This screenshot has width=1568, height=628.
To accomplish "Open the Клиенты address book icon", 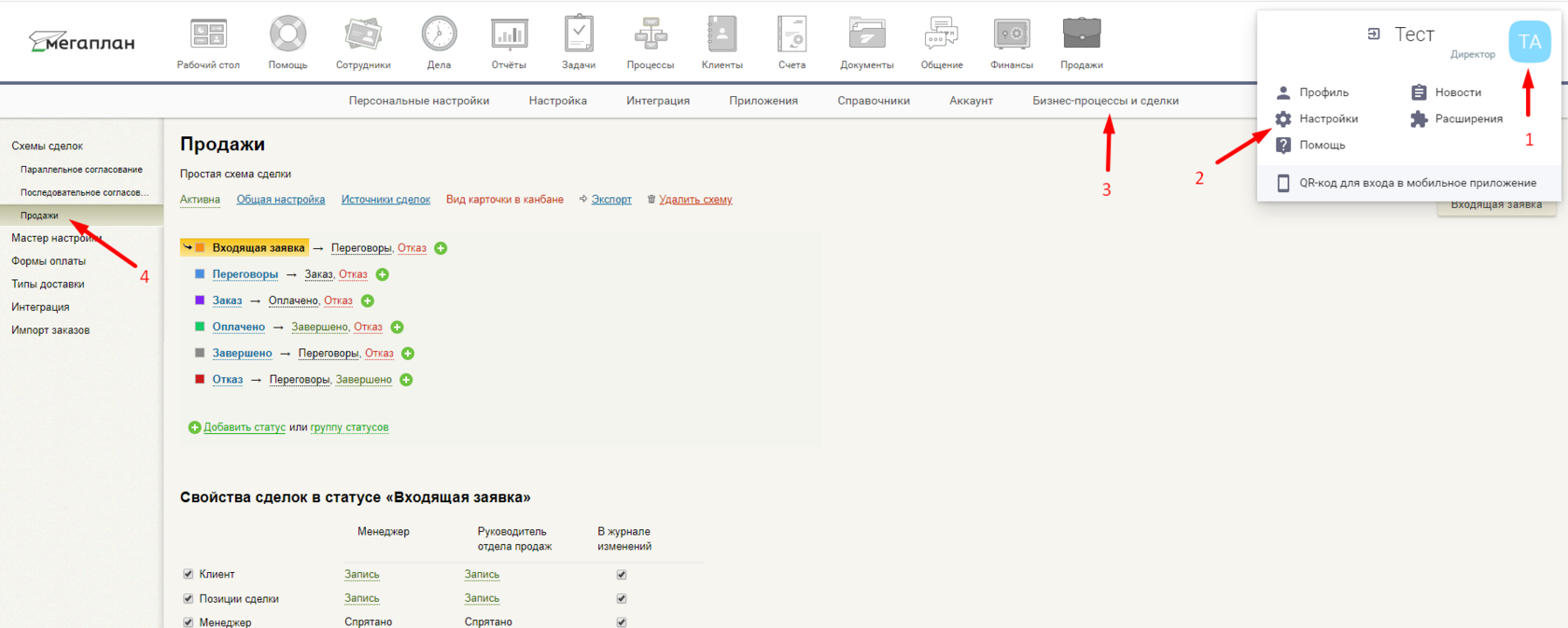I will point(722,35).
